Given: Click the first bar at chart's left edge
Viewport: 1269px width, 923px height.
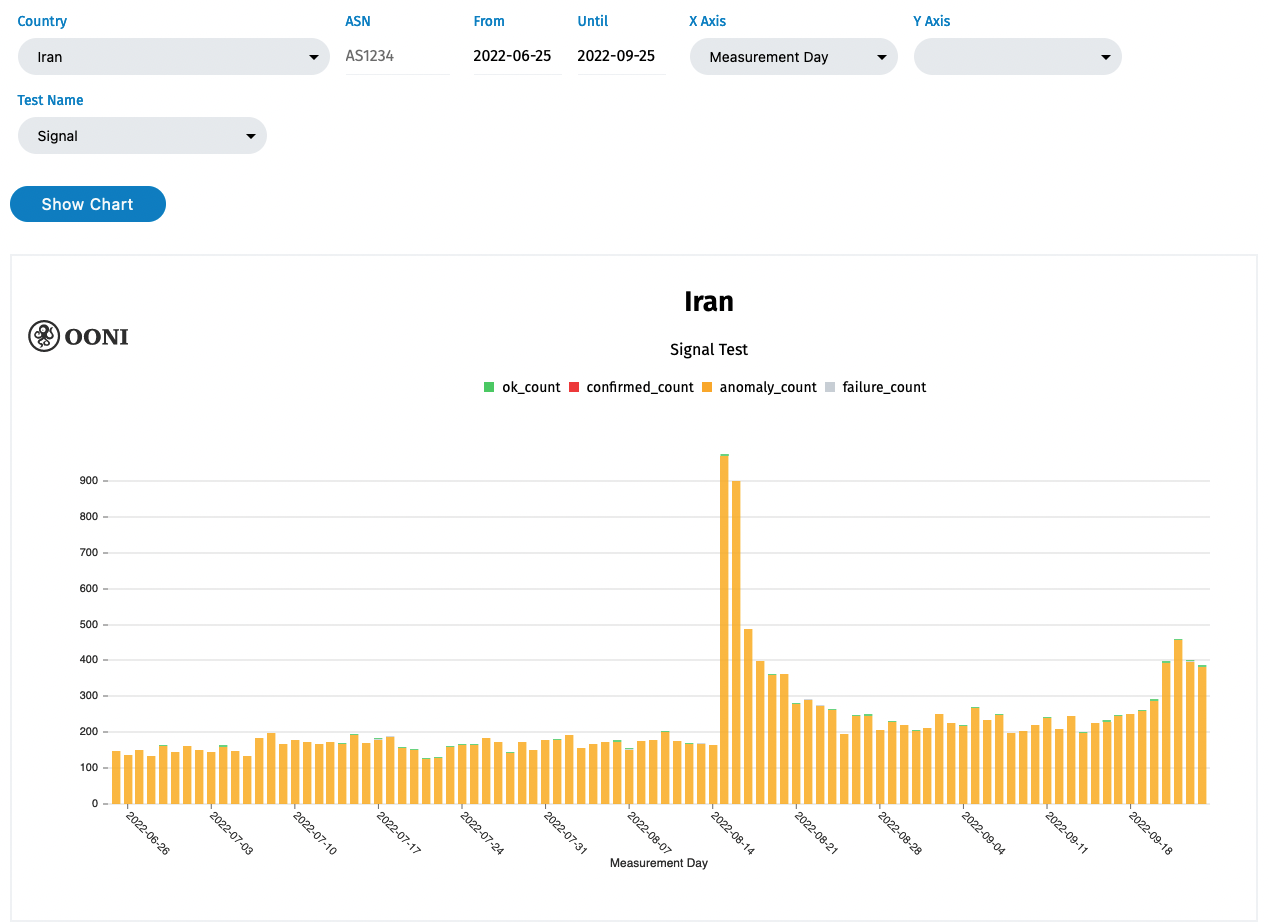Looking at the screenshot, I should [116, 777].
